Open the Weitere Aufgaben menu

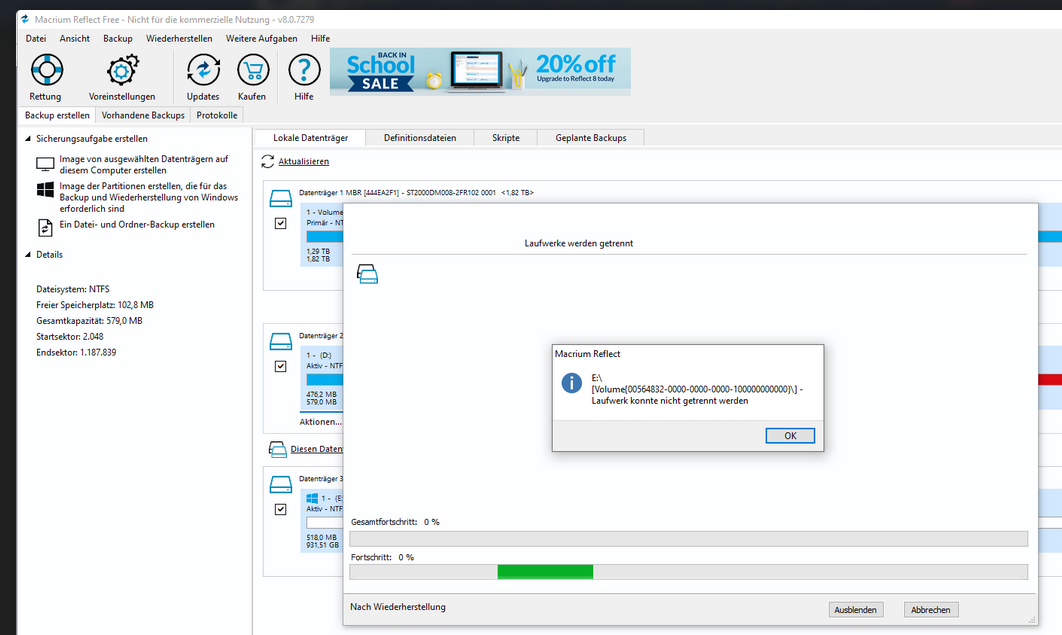pos(261,39)
